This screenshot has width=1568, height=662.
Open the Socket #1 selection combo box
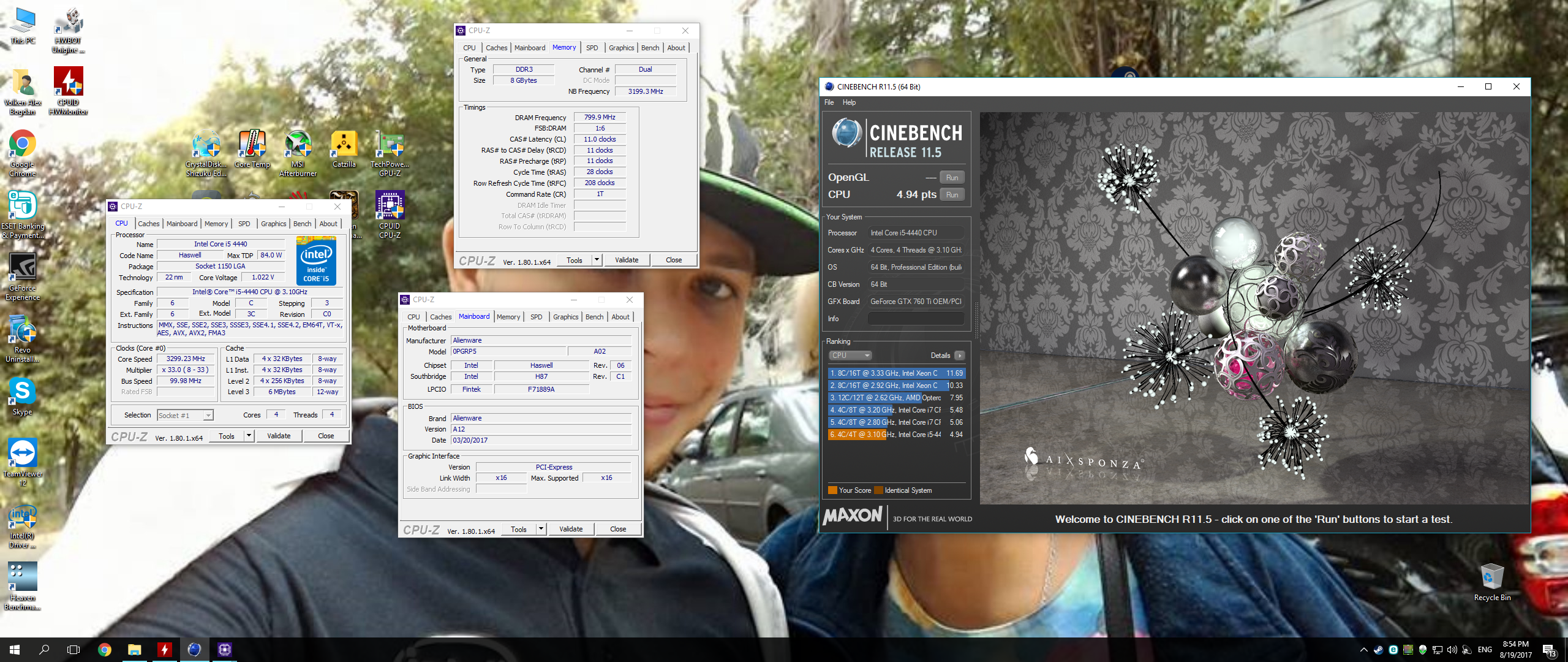tap(185, 415)
